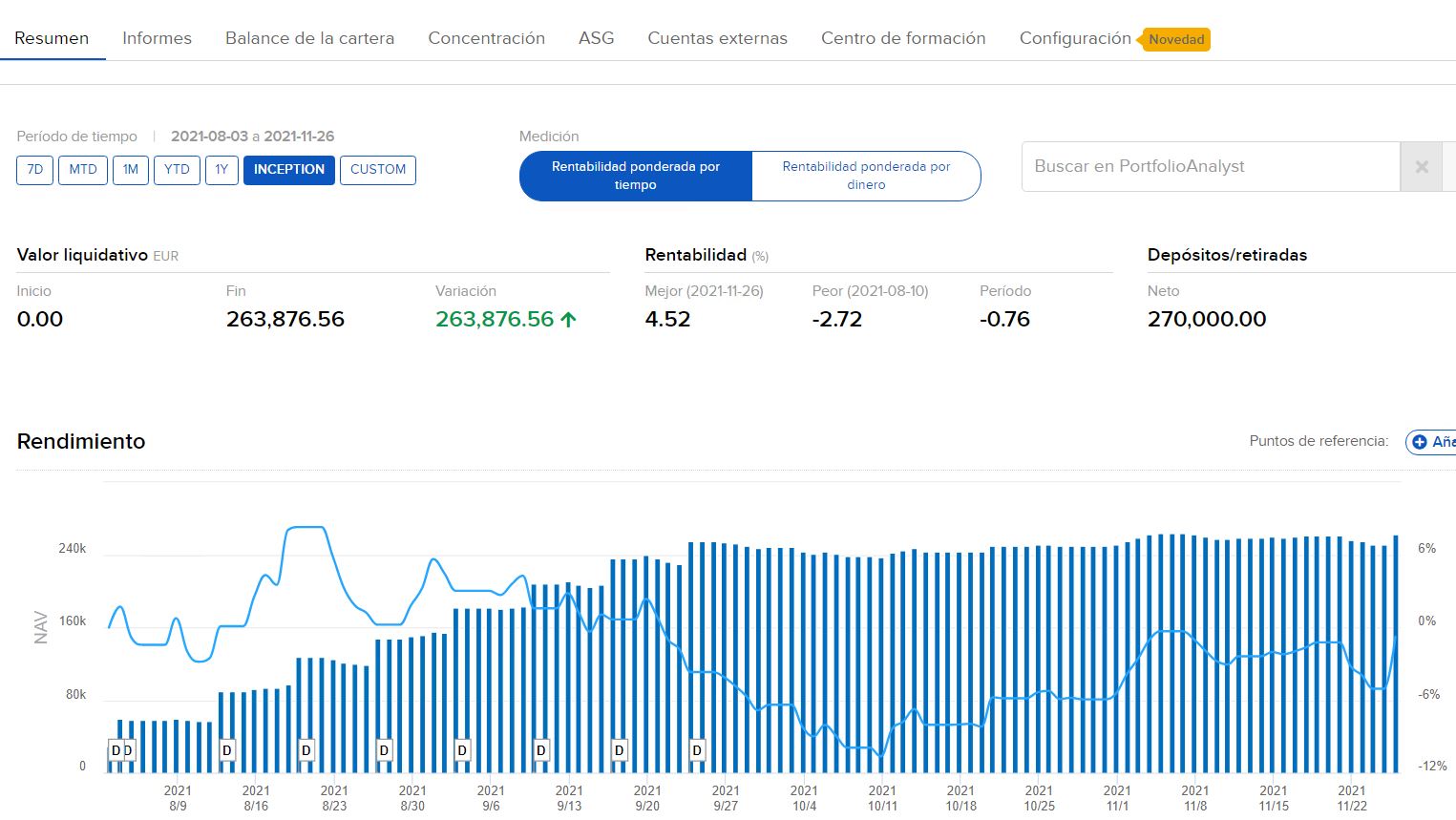Click the D deposit marker near 8/30
Screen dimensions: 1456x820
tap(384, 750)
